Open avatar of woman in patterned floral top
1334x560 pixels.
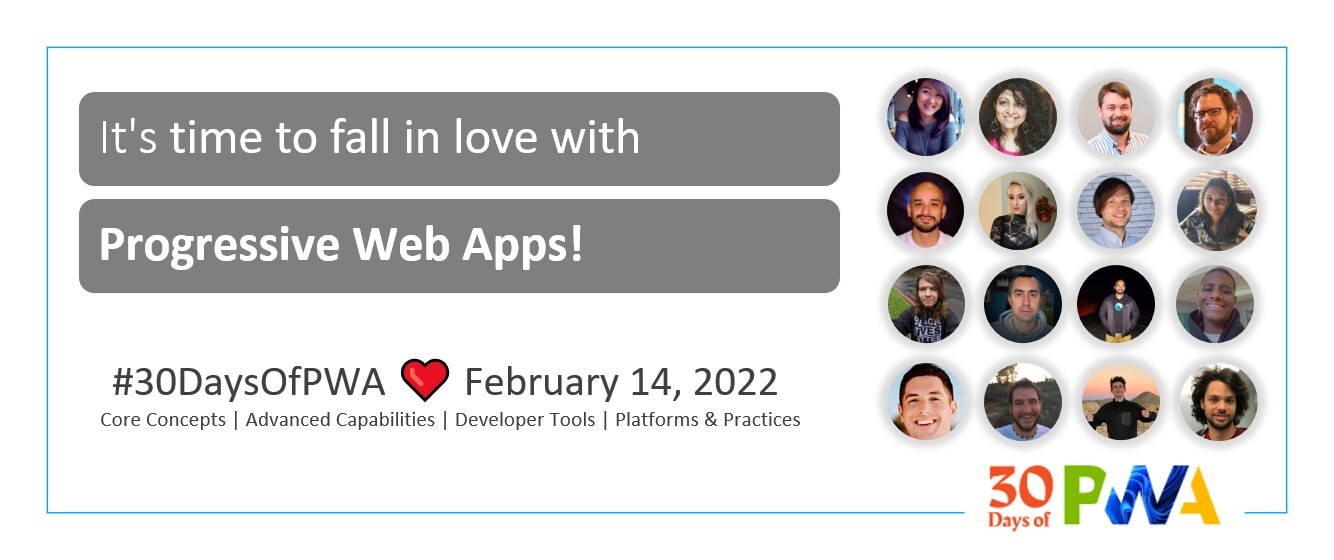tap(1215, 210)
